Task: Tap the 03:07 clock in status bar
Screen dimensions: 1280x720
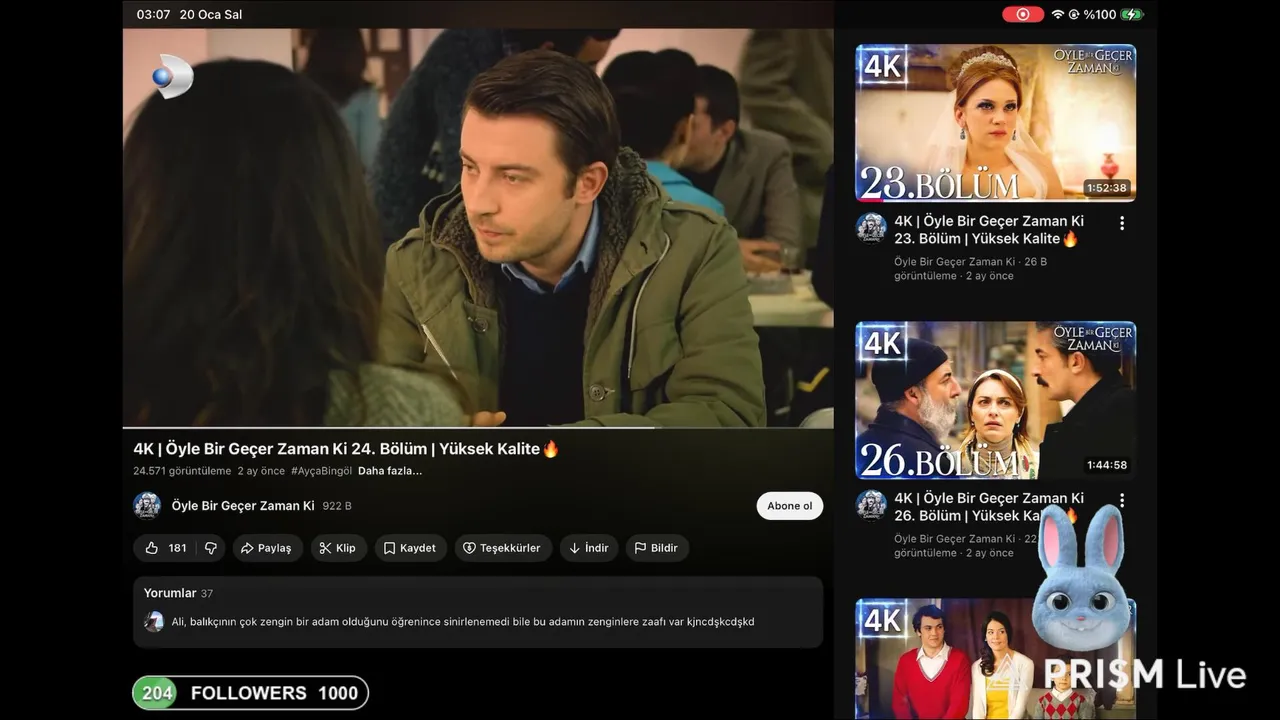Action: coord(154,15)
